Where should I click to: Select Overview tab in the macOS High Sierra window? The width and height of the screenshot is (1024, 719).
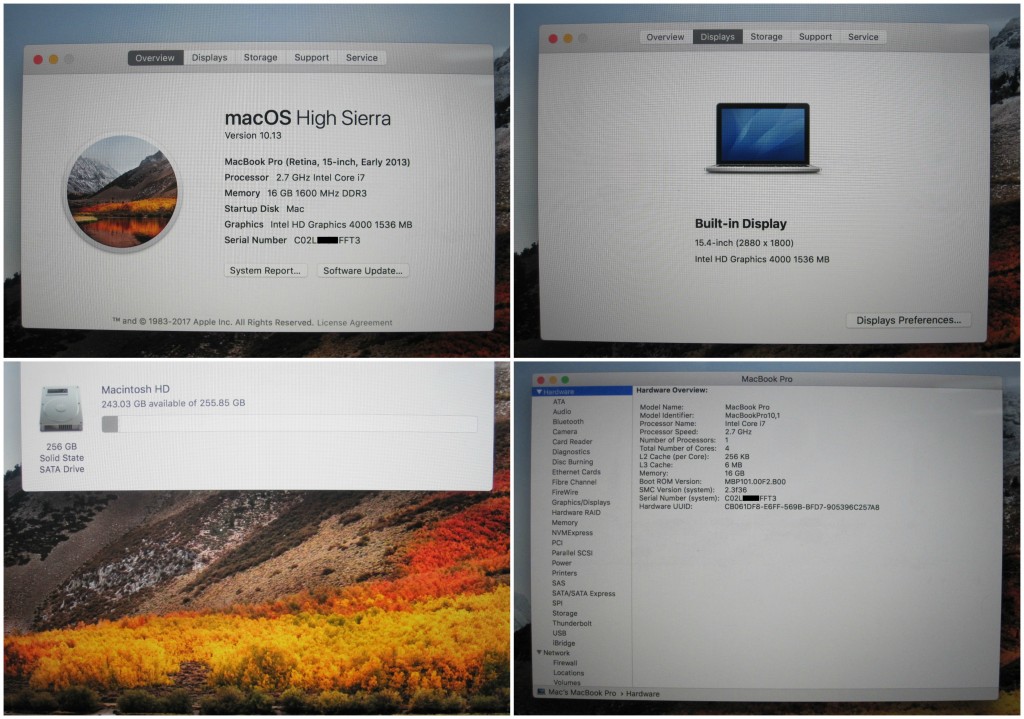(x=155, y=58)
